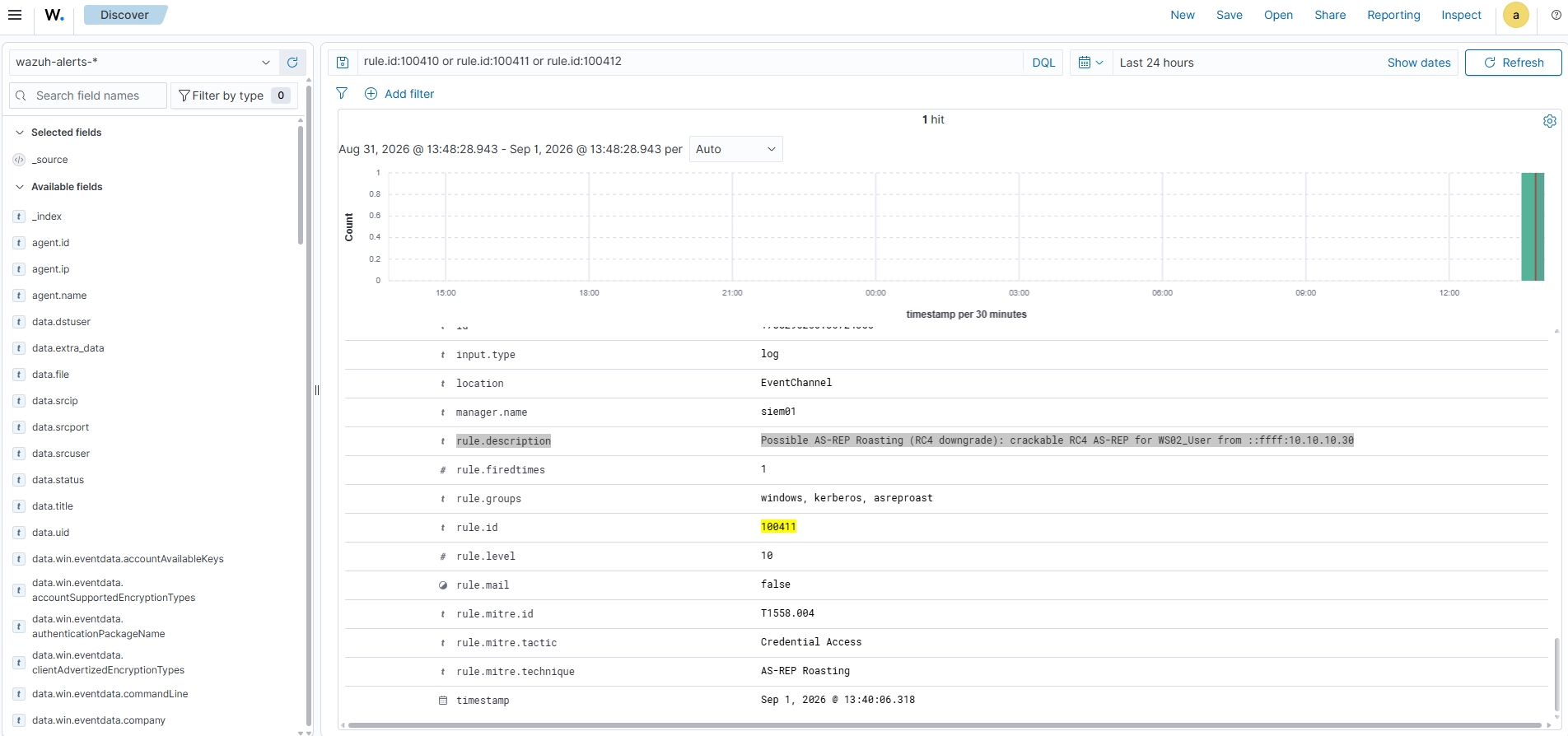Click Add filter
The image size is (1568, 736).
tap(399, 94)
